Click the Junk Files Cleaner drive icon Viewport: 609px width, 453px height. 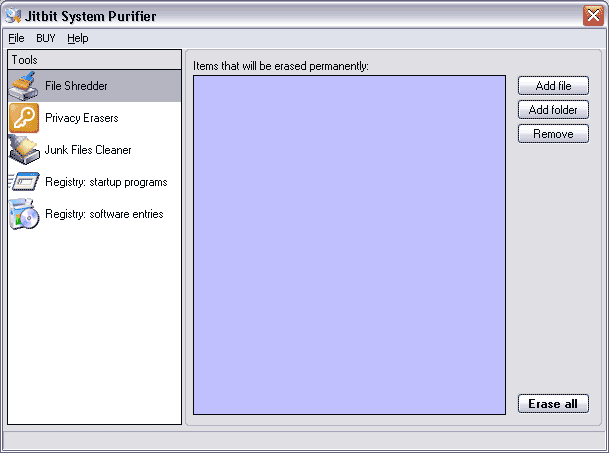coord(24,150)
